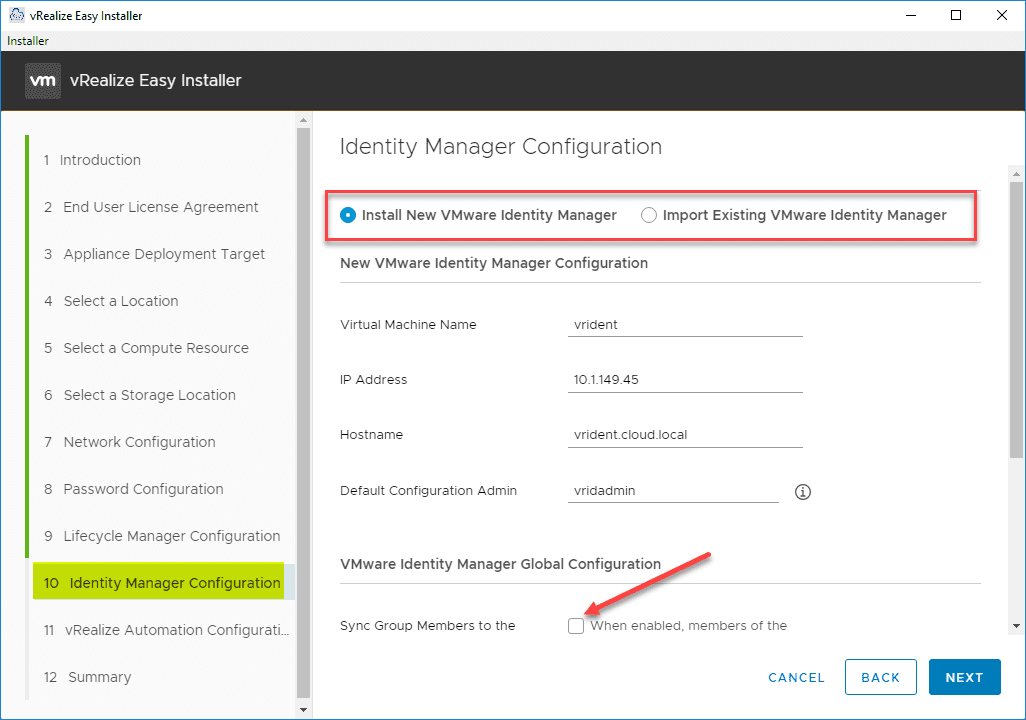Click the Virtual Machine Name field
1026x720 pixels.
pyautogui.click(x=684, y=325)
